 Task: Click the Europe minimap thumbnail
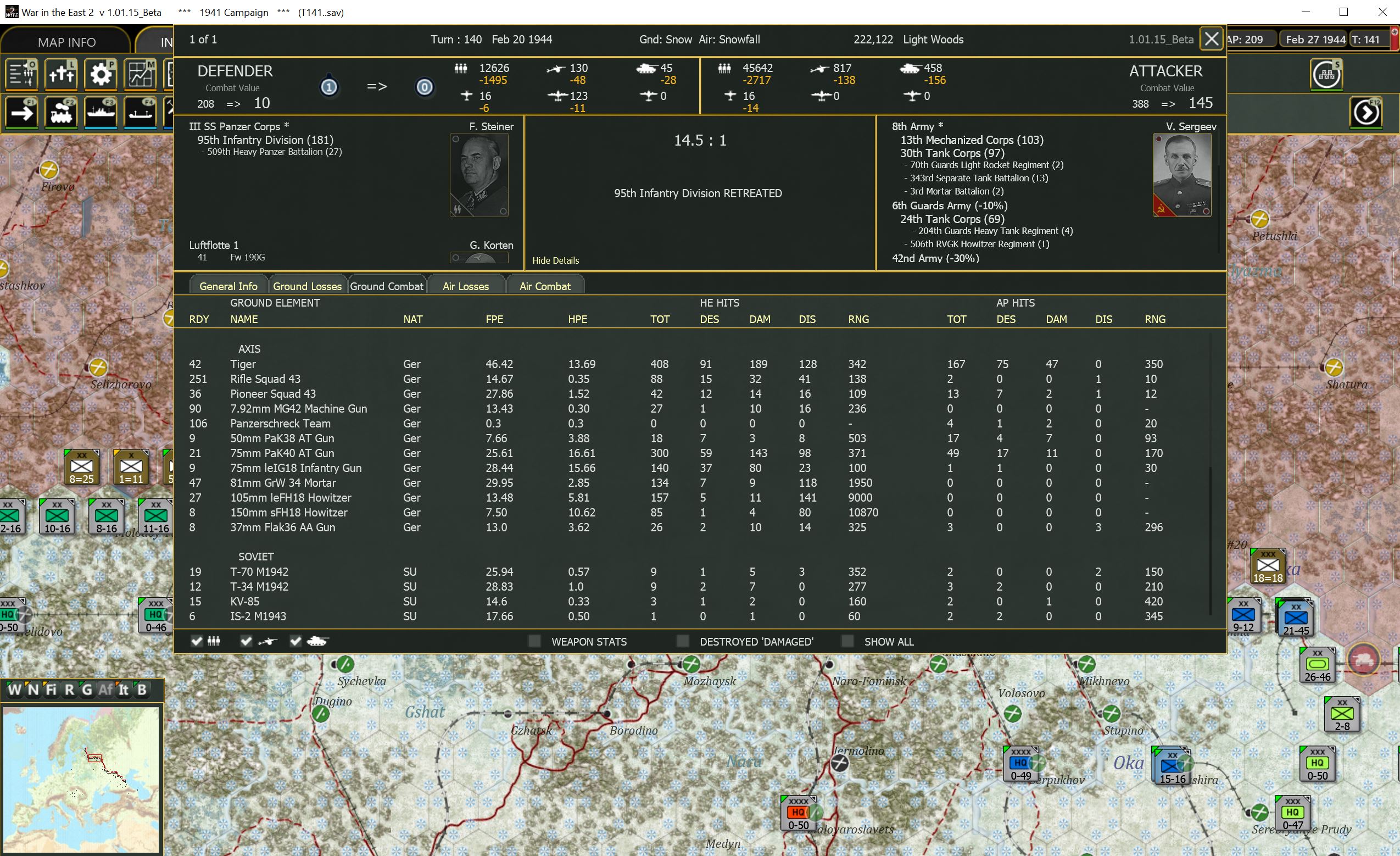click(81, 779)
